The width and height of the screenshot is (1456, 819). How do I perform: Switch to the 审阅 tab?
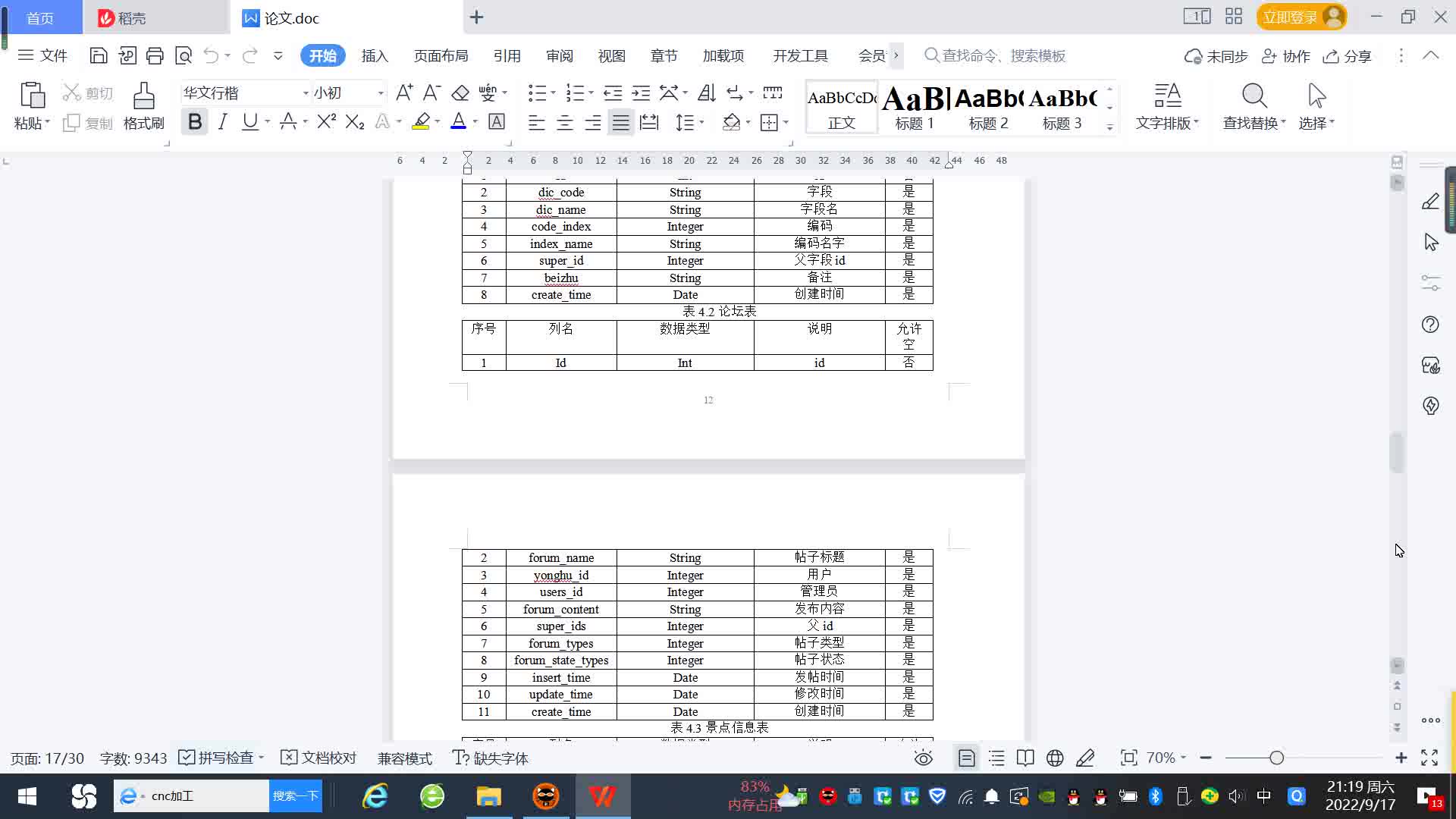[x=559, y=56]
